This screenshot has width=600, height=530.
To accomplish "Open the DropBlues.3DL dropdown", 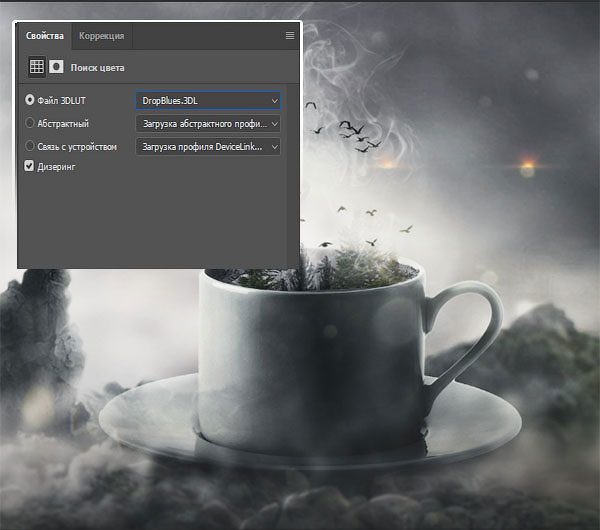I will tap(208, 101).
